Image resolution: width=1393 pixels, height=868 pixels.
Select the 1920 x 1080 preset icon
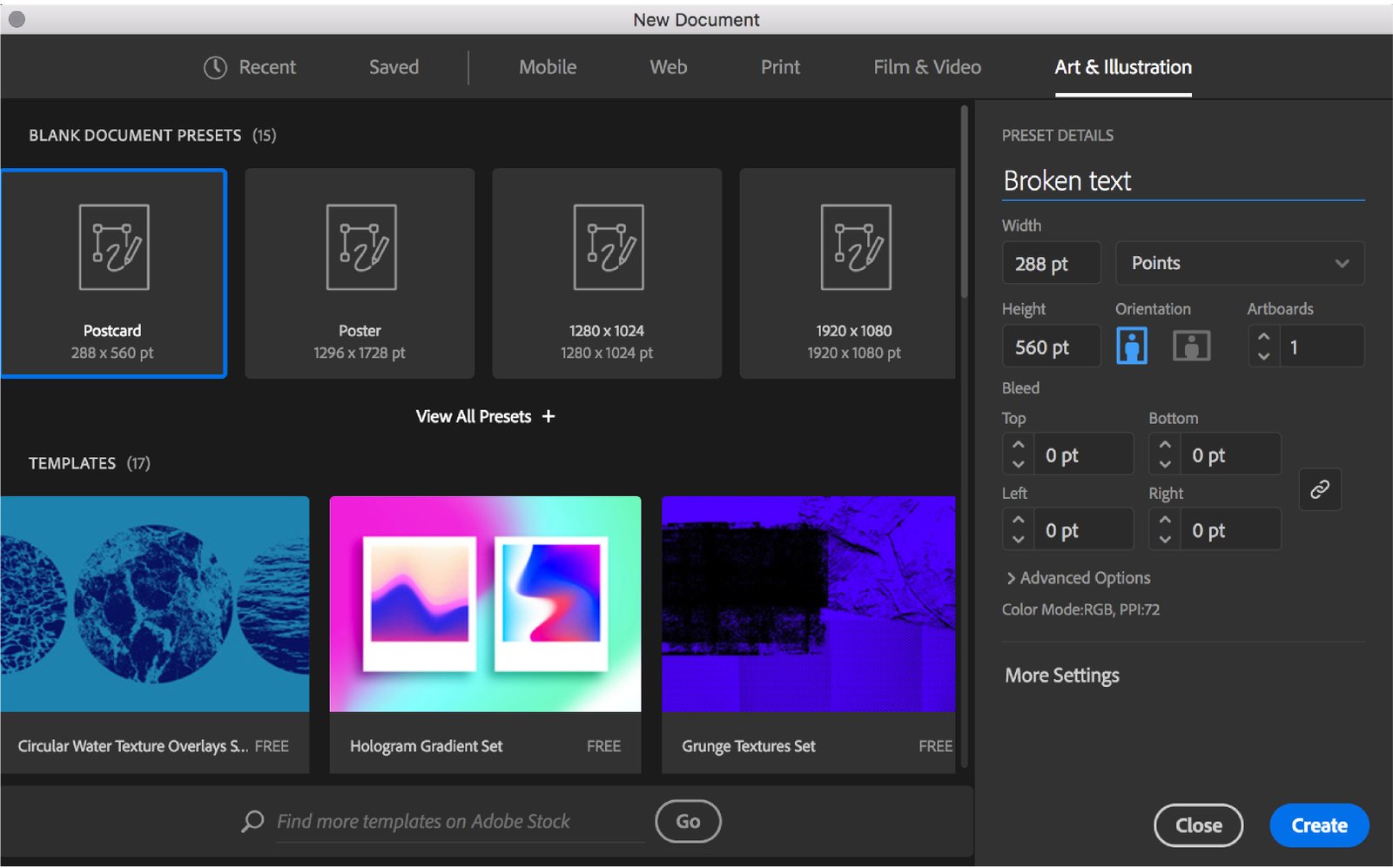[856, 247]
